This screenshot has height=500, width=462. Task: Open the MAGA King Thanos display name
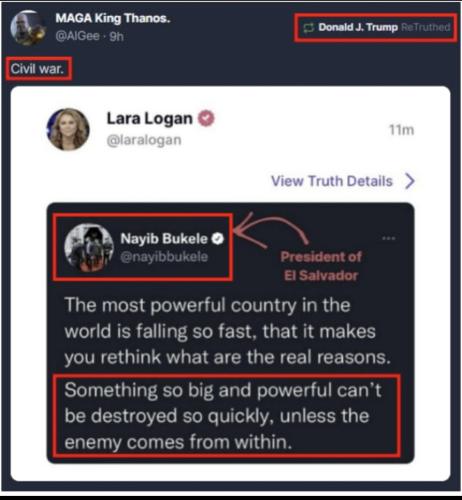point(113,18)
